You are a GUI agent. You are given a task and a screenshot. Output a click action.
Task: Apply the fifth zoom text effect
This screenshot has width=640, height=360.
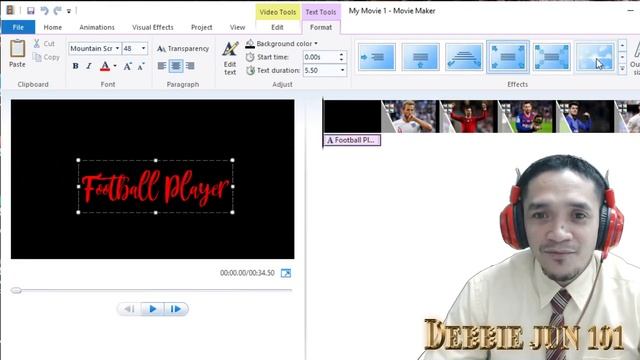[x=551, y=57]
